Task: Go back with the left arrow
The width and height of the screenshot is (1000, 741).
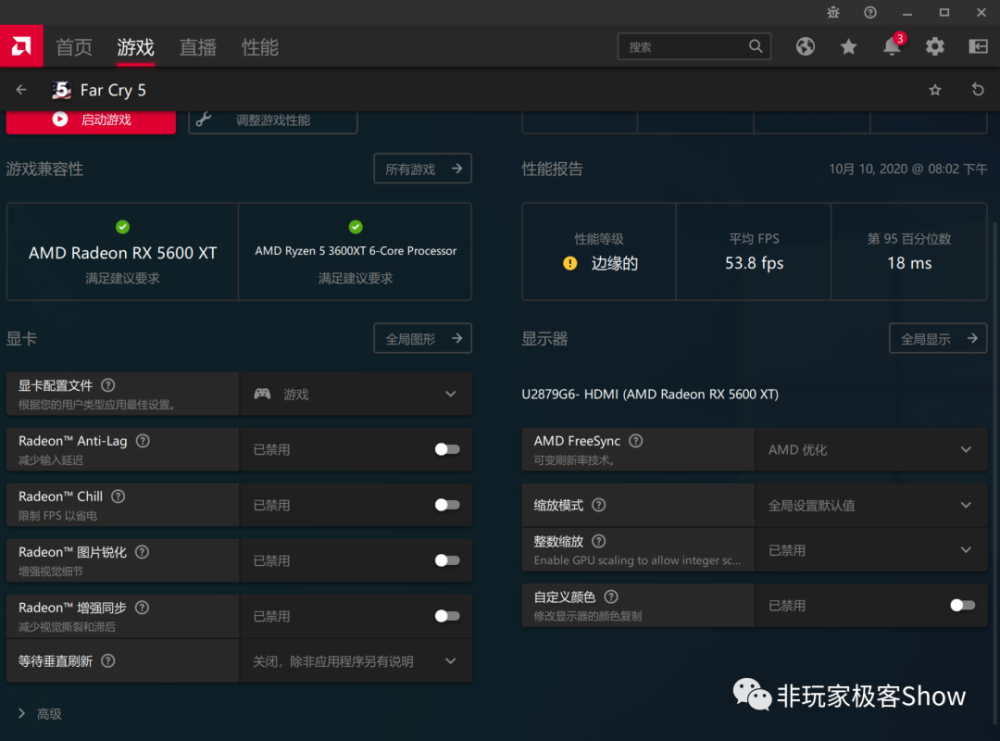Action: [x=21, y=90]
